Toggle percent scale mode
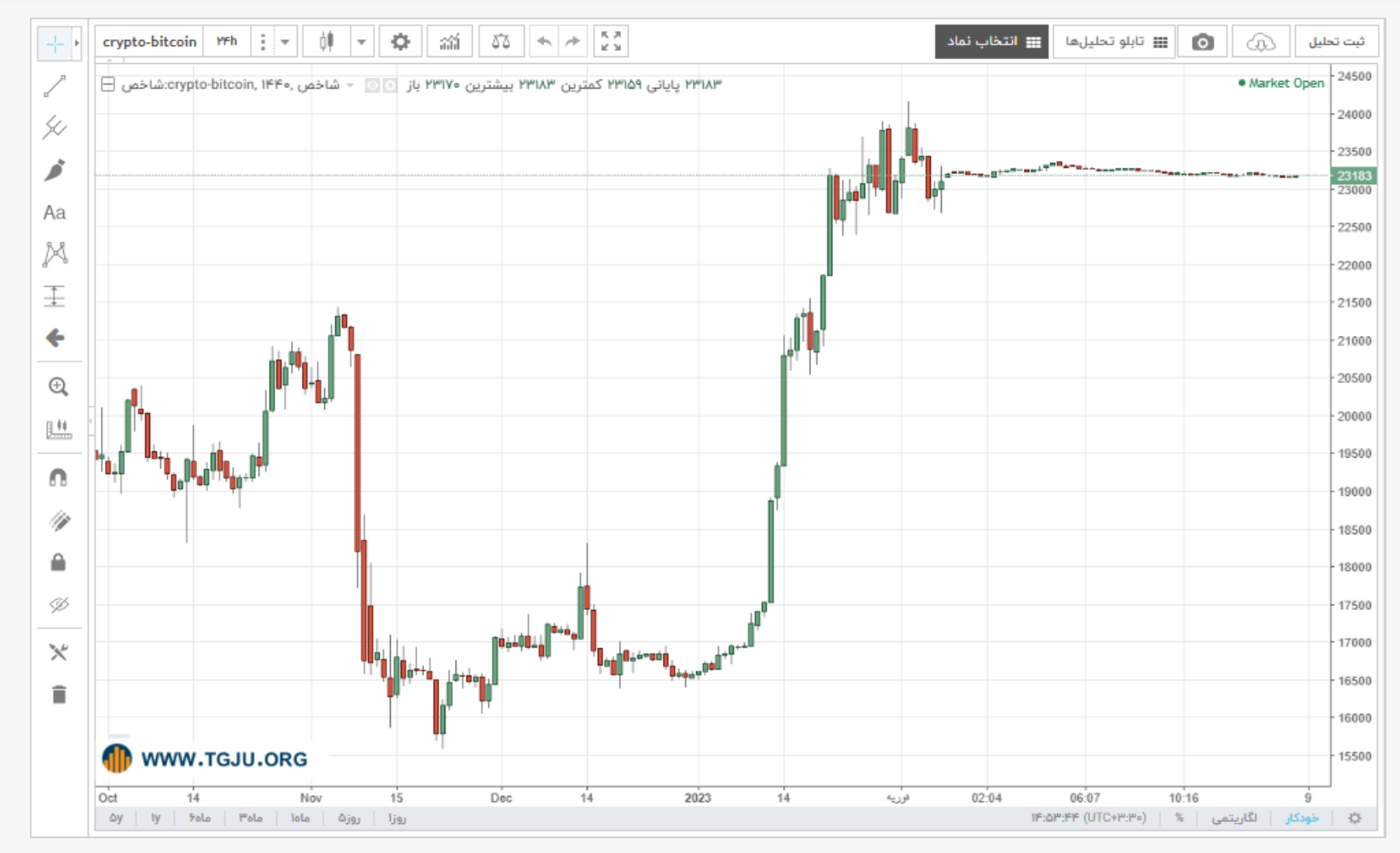 coord(1179,817)
